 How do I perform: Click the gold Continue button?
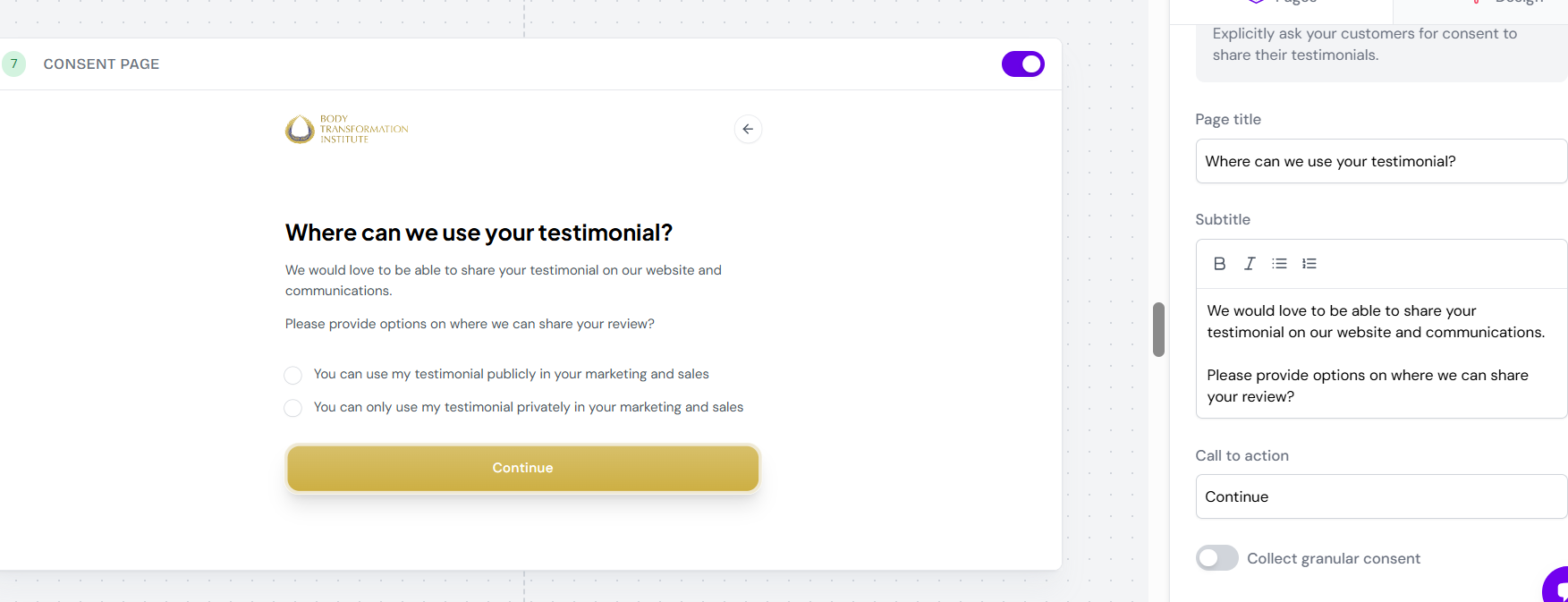[x=522, y=468]
